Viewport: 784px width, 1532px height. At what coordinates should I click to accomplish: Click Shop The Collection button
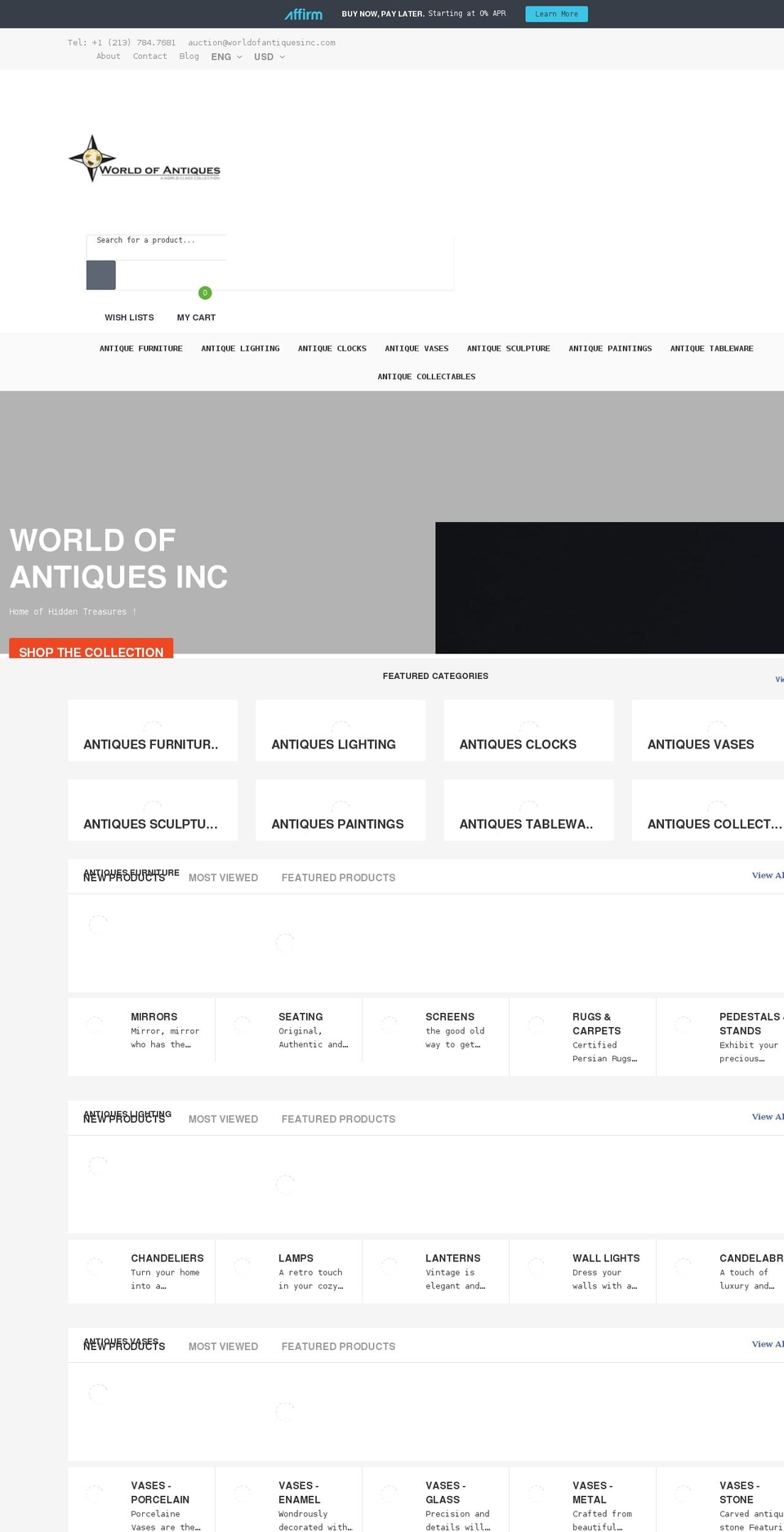91,648
